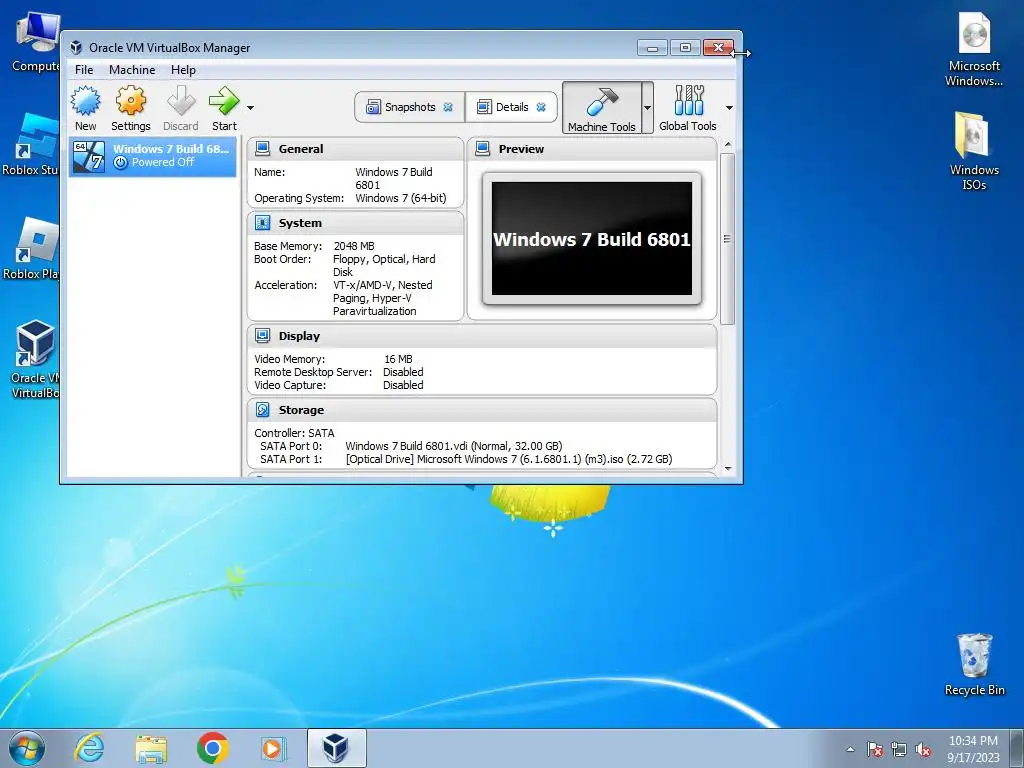
Task: Click details pane scroll up arrow
Action: click(728, 144)
